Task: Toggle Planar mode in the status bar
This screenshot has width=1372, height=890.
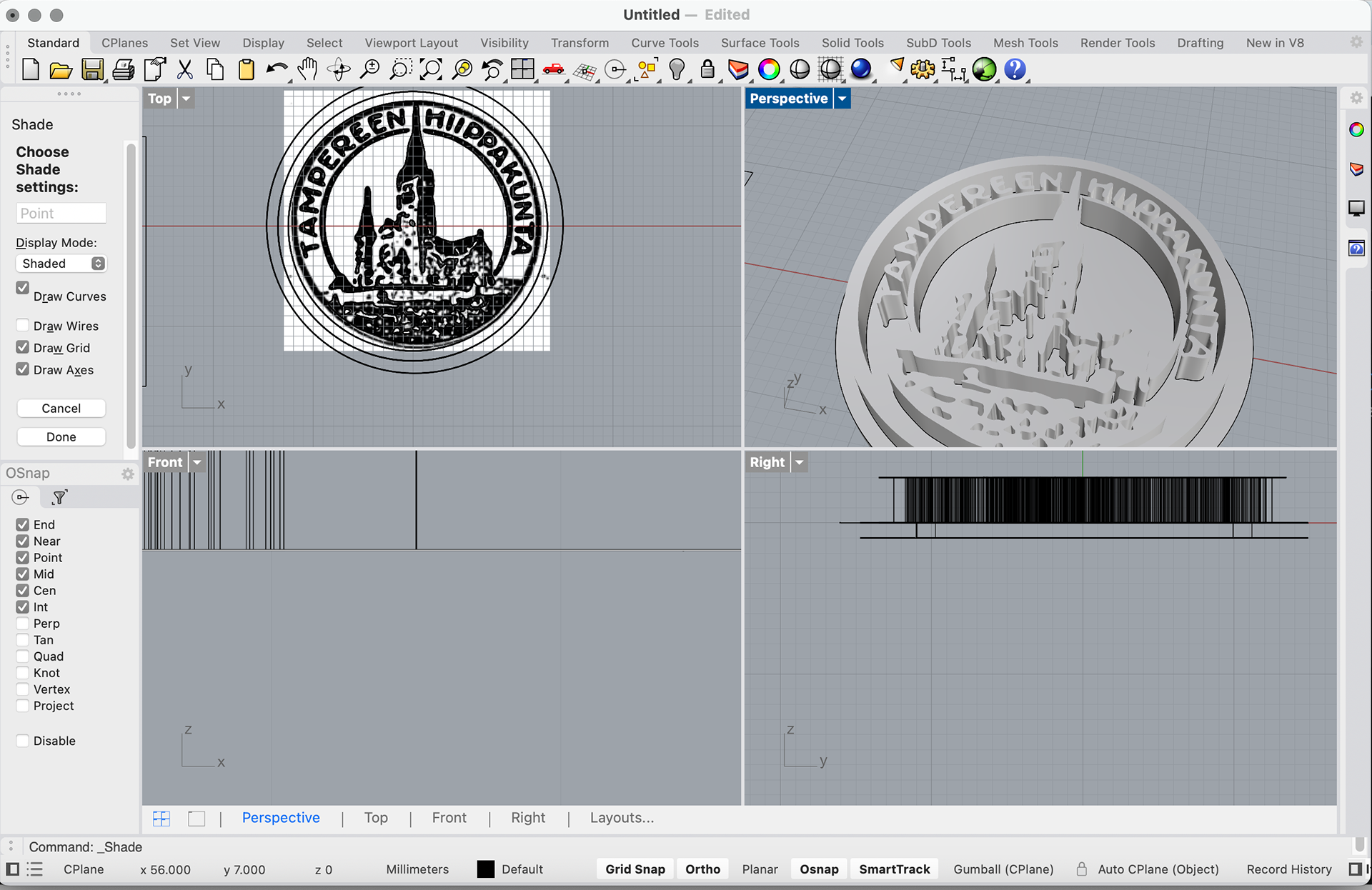Action: [760, 869]
